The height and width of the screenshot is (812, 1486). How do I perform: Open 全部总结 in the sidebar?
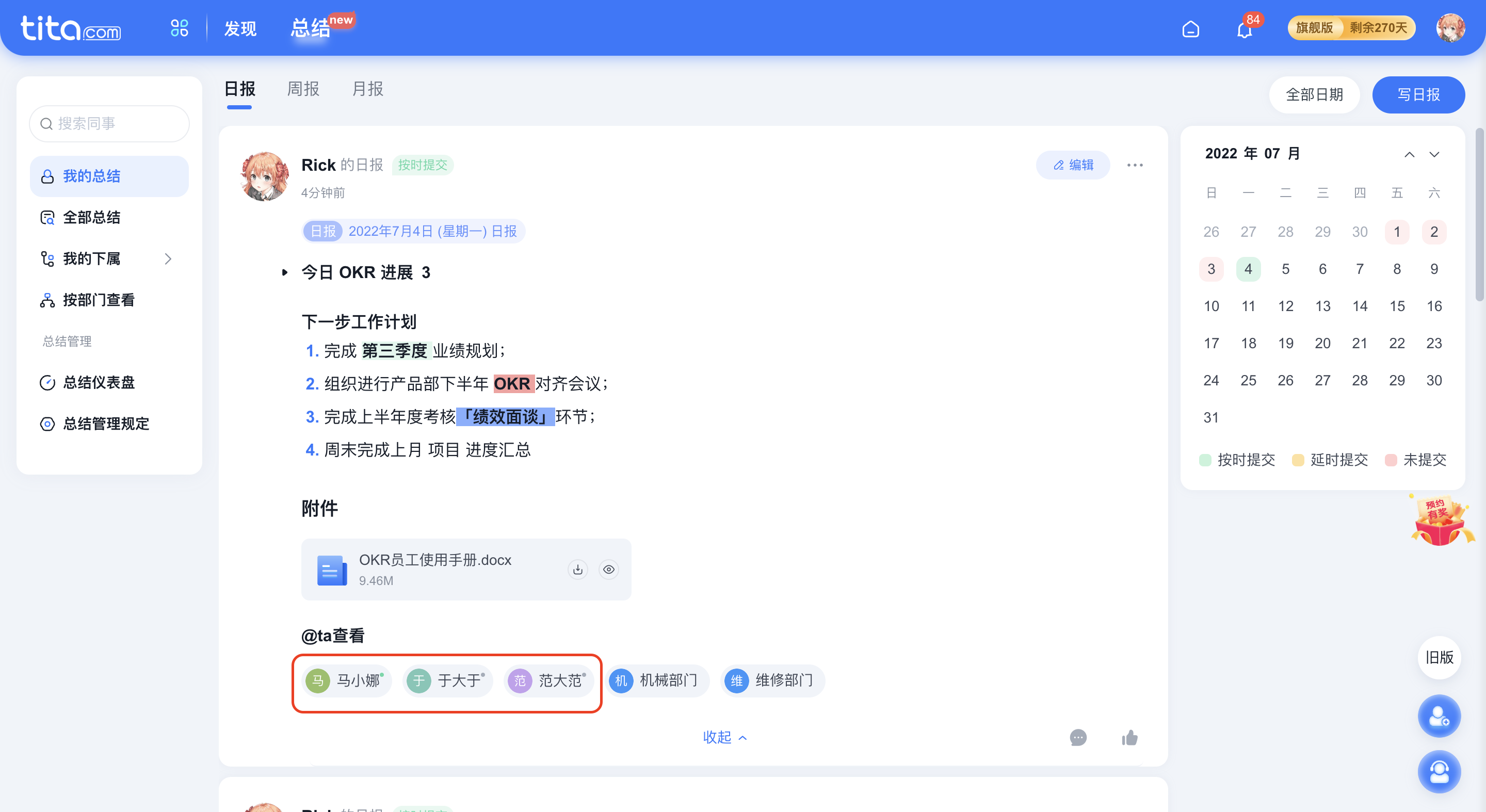click(x=109, y=217)
